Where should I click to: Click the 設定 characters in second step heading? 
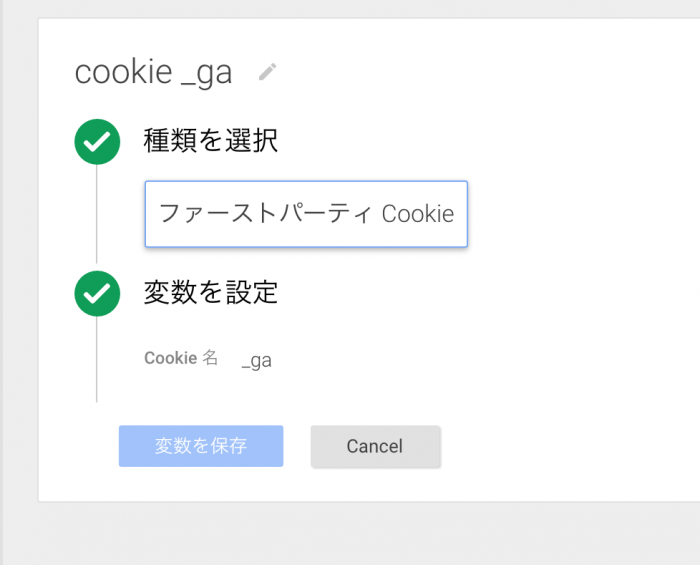point(254,293)
